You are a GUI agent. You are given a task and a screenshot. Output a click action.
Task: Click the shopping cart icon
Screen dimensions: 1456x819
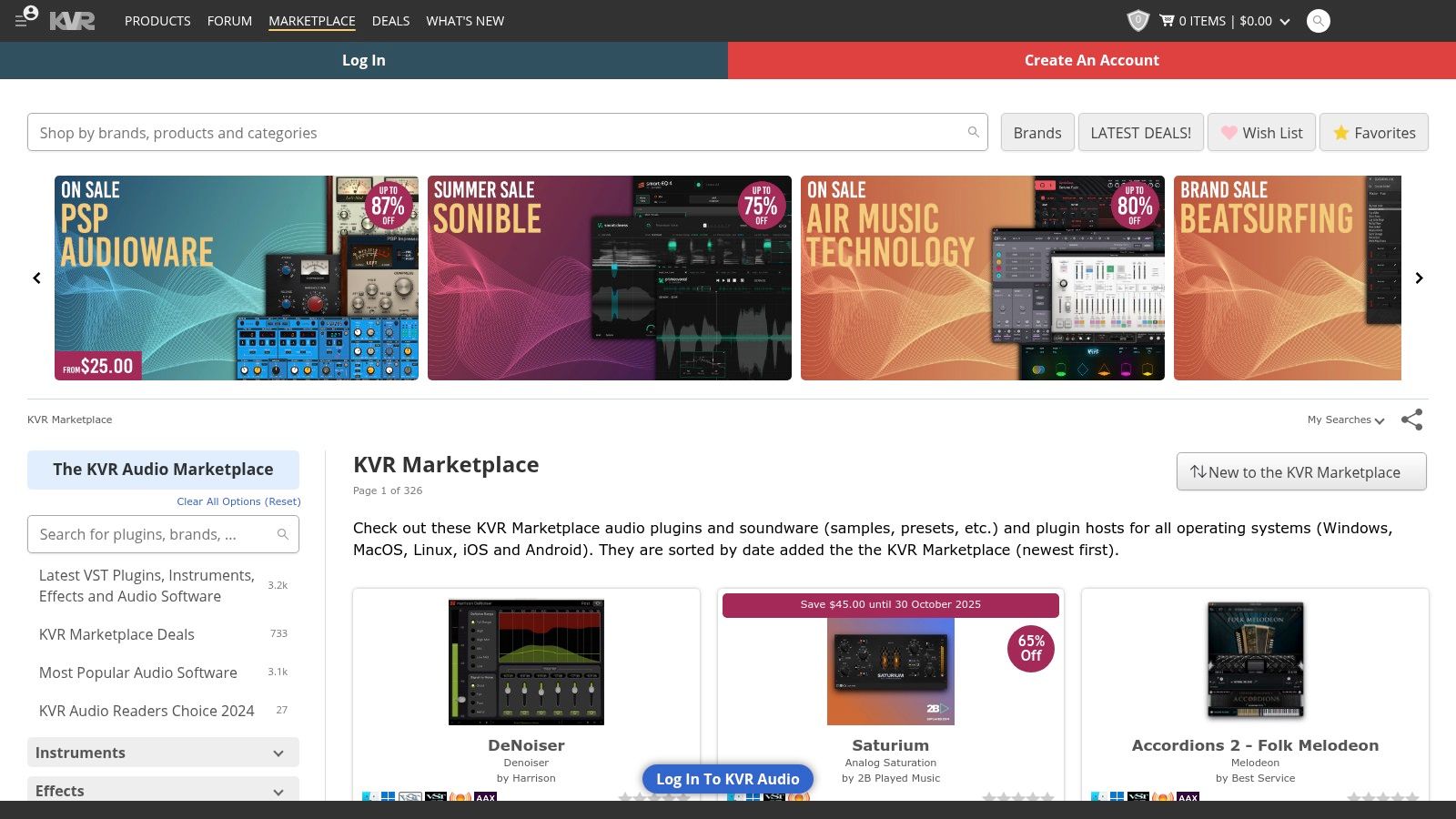(x=1168, y=20)
